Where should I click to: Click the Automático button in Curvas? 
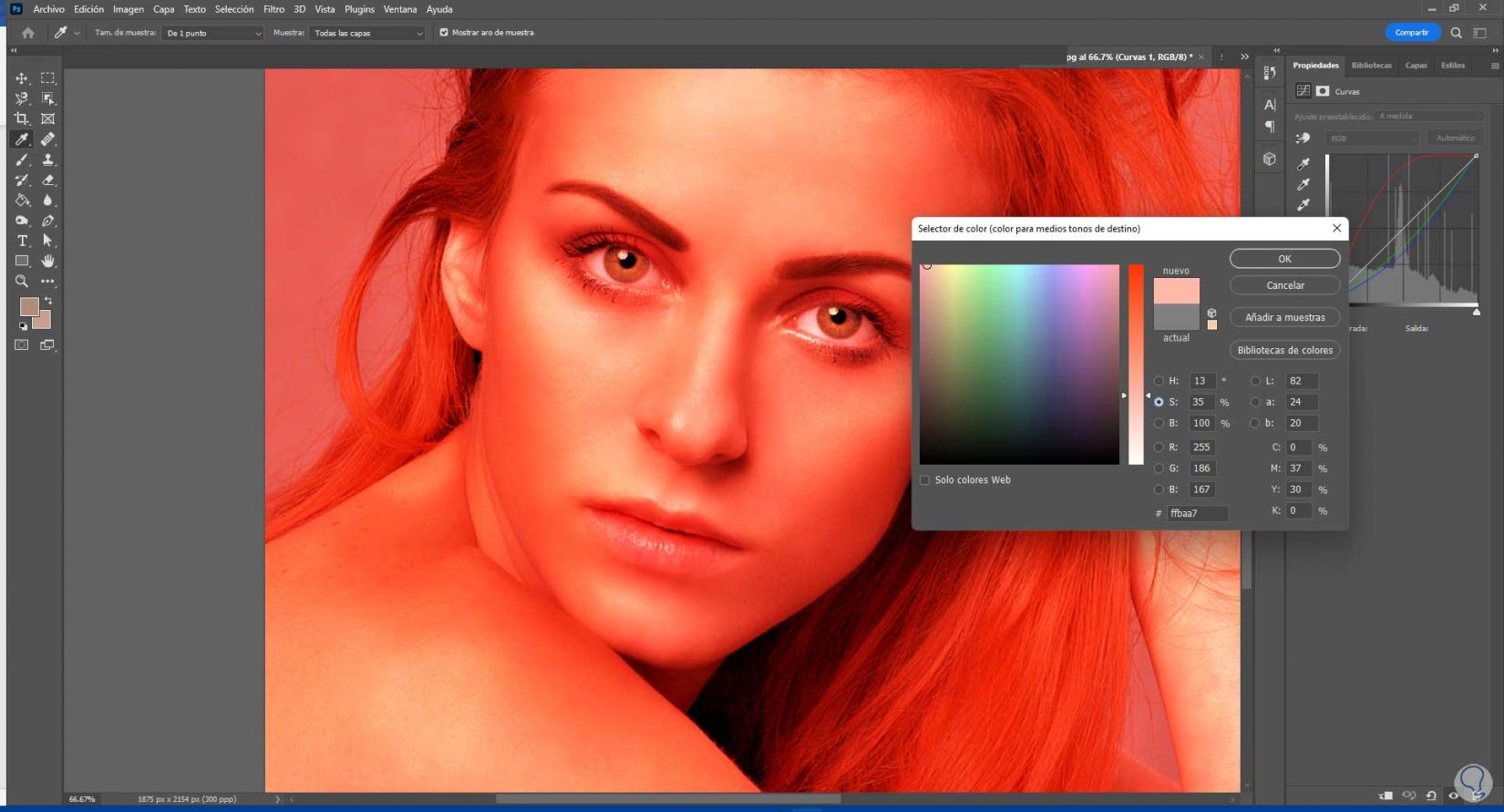tap(1455, 139)
